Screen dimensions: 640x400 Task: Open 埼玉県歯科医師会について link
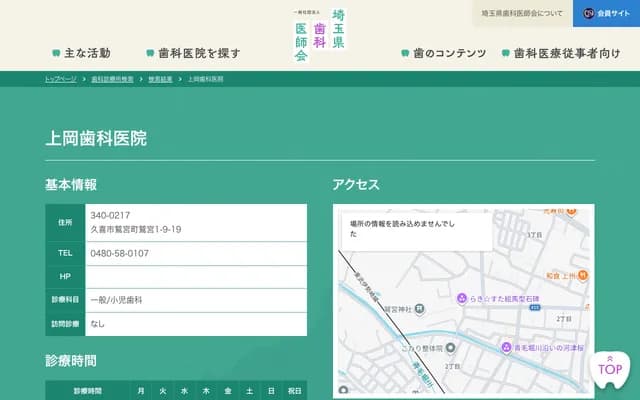click(522, 13)
